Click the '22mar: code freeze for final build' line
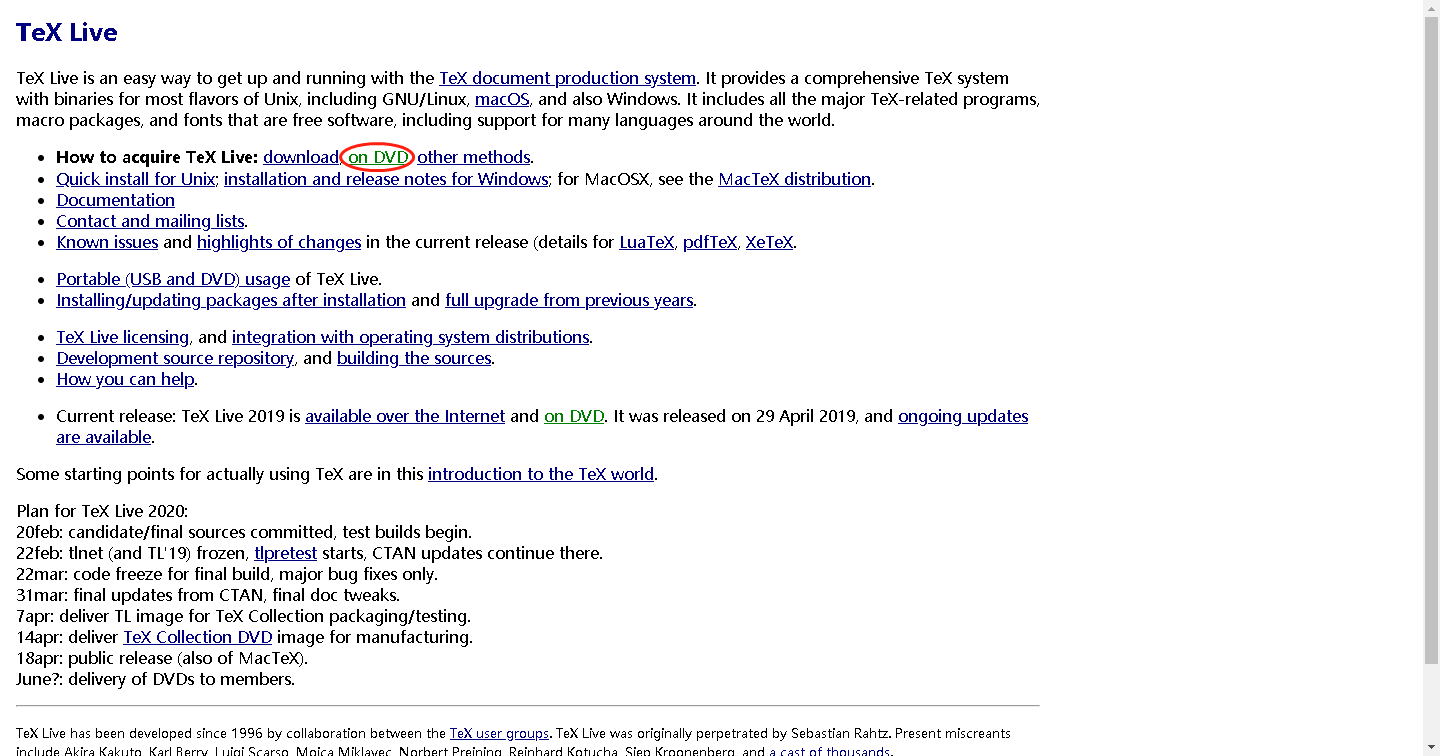The height and width of the screenshot is (756, 1440). click(x=227, y=574)
